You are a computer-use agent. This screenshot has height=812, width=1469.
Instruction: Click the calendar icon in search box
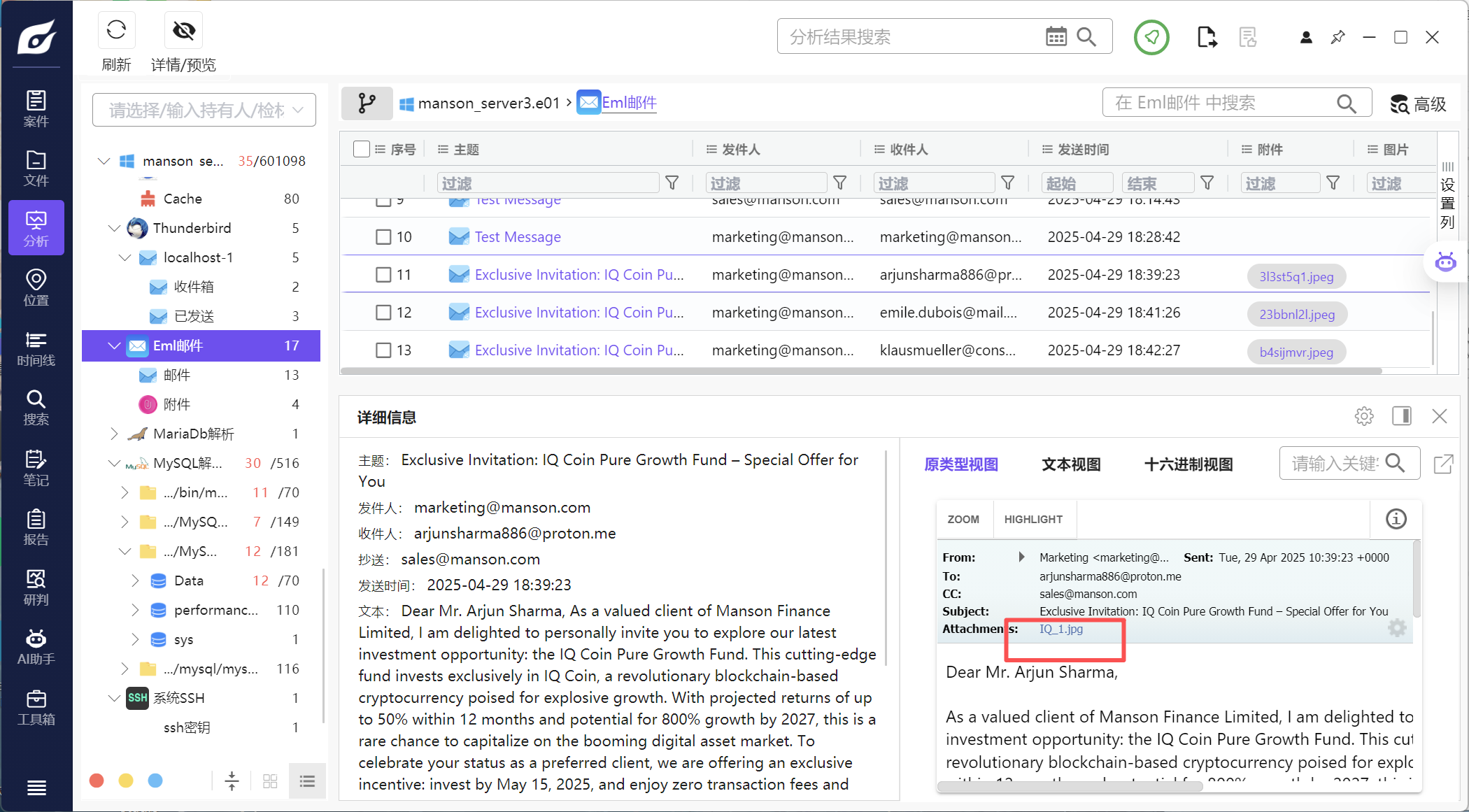(x=1056, y=36)
